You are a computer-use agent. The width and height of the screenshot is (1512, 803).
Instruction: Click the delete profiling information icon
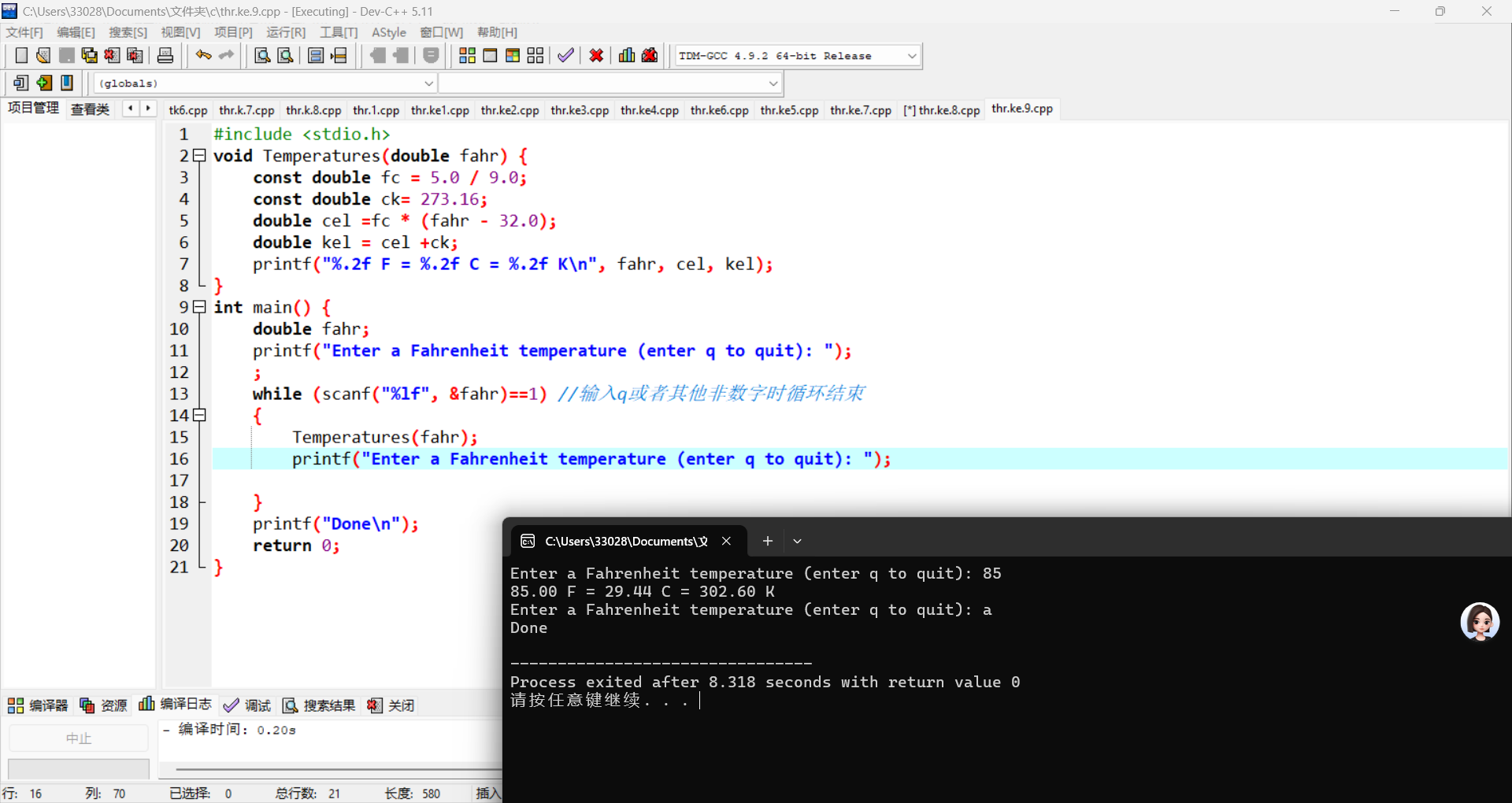(x=650, y=55)
